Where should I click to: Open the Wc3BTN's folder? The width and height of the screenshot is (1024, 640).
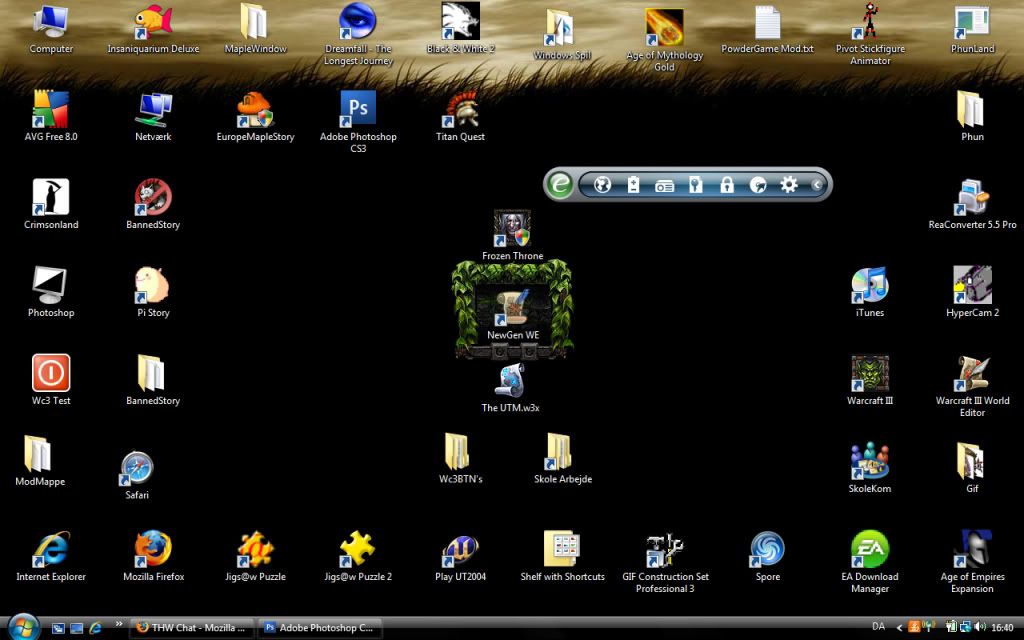click(x=460, y=458)
